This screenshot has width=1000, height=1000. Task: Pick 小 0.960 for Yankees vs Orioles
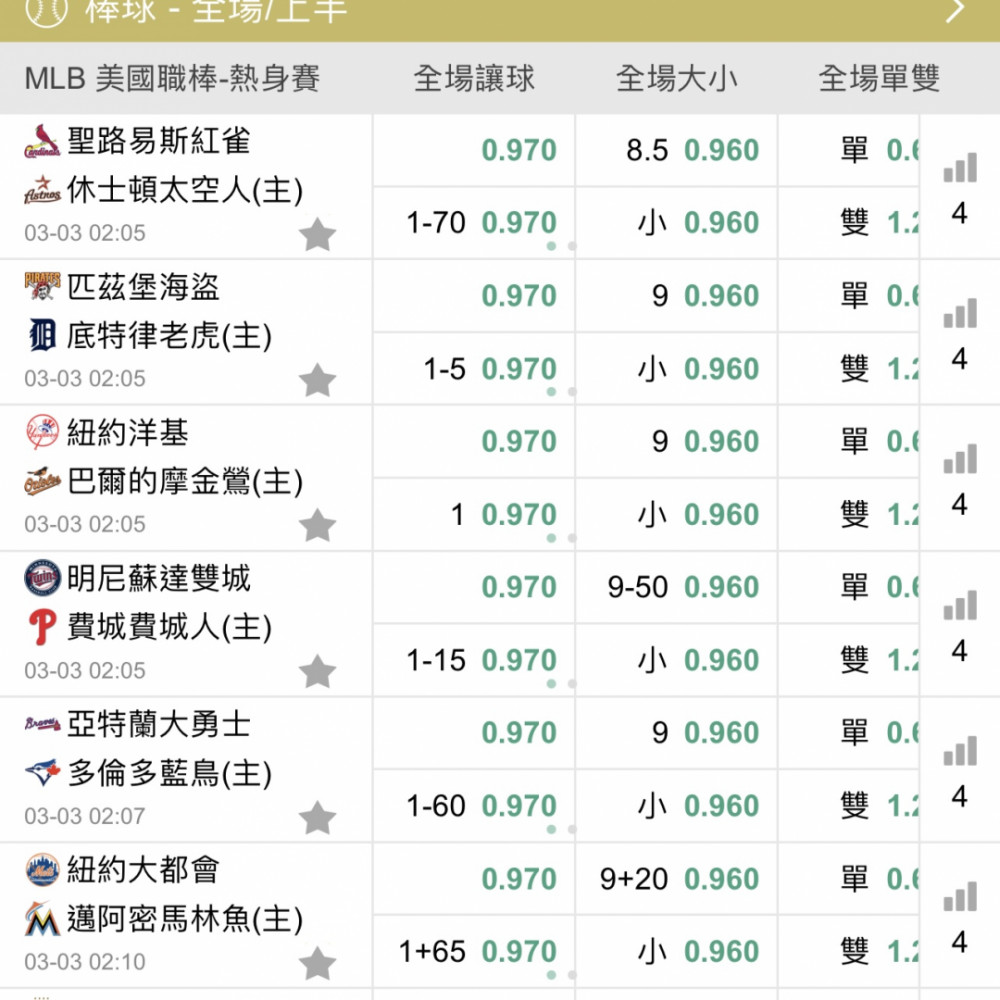677,514
